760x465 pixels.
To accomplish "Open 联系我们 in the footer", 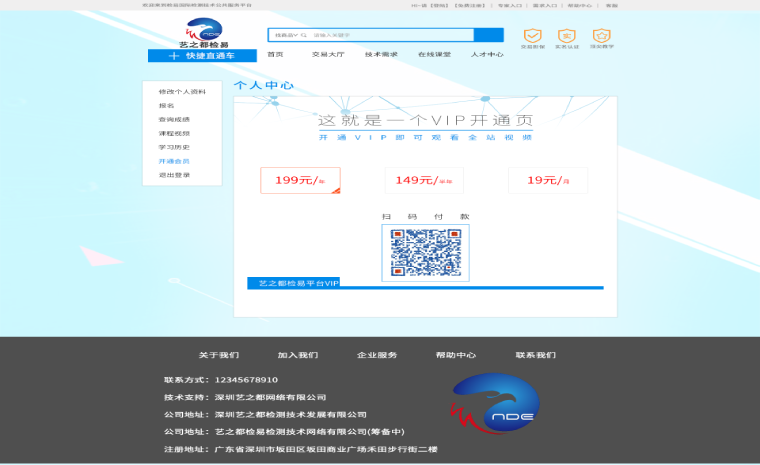I will point(536,355).
